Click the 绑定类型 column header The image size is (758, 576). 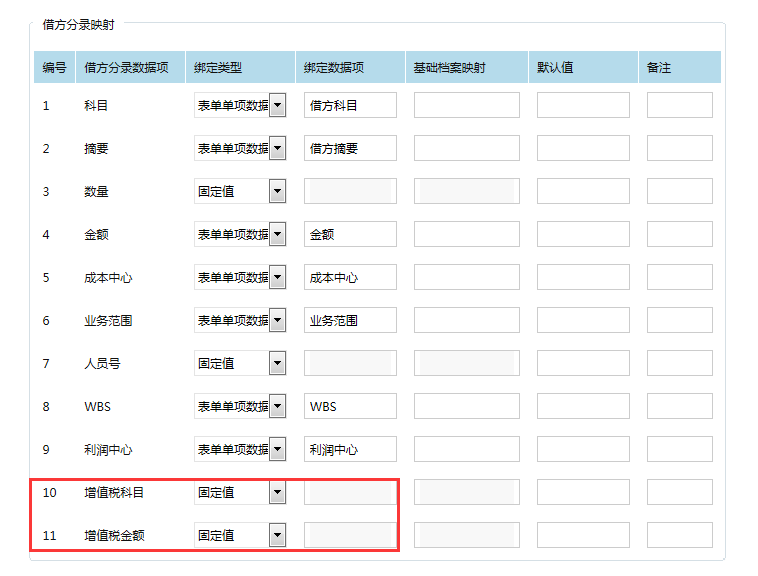pyautogui.click(x=218, y=68)
